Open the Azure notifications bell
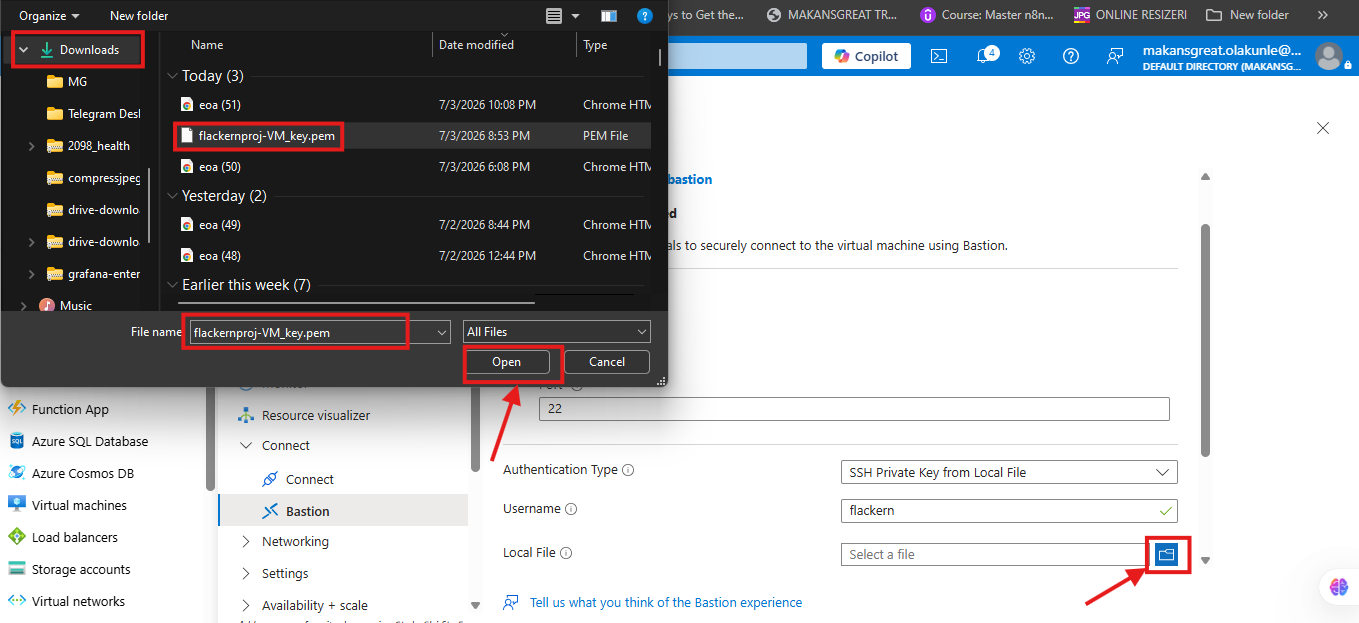 click(x=983, y=56)
